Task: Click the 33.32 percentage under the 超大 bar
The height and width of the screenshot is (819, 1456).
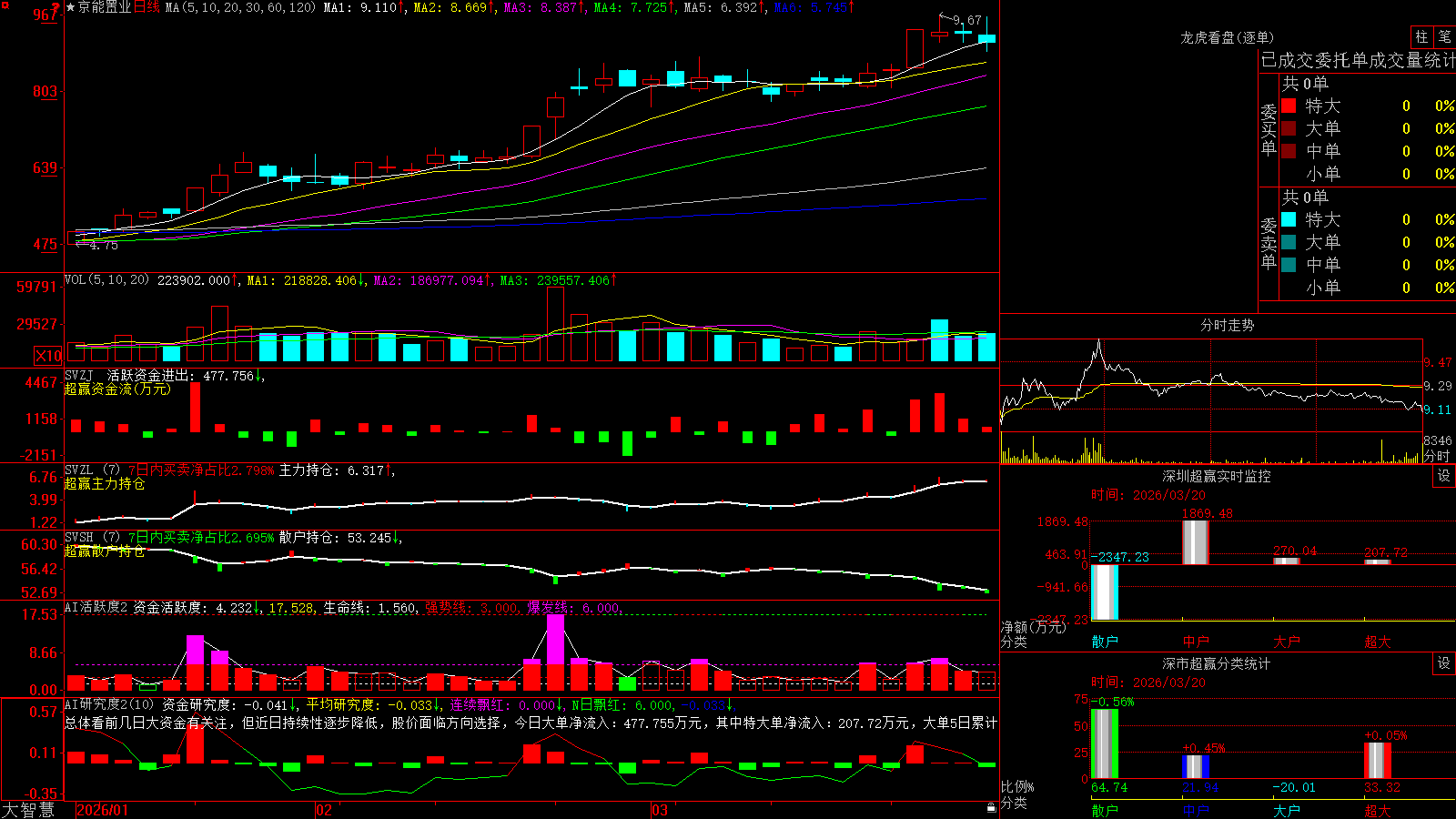Action: click(x=1382, y=787)
